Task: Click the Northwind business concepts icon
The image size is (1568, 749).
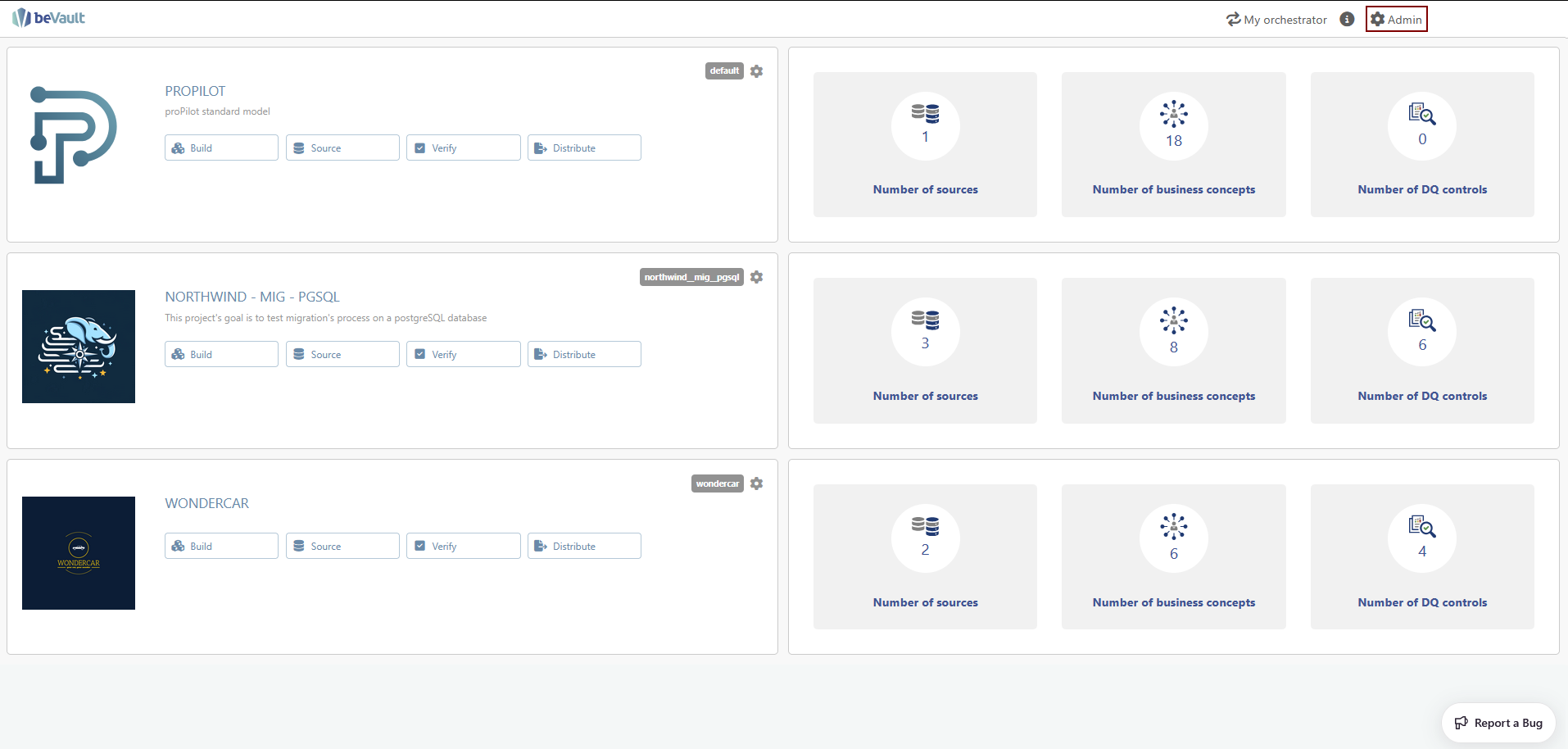Action: click(x=1173, y=320)
